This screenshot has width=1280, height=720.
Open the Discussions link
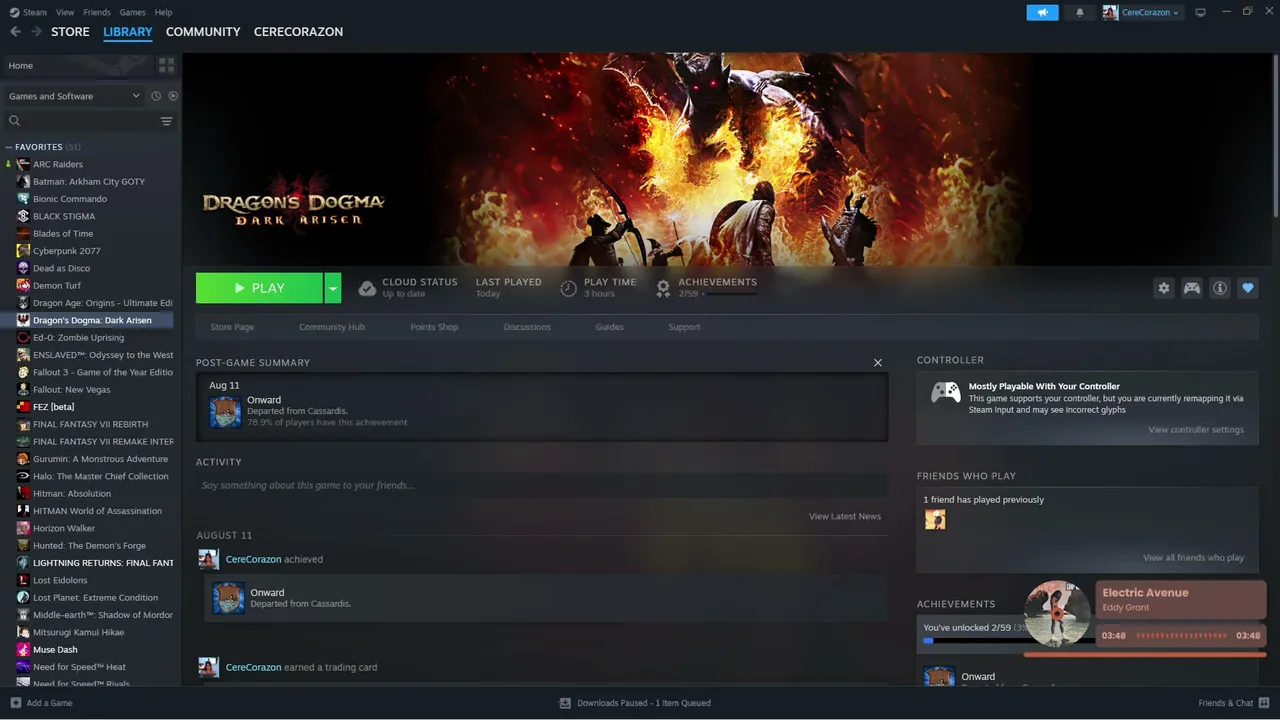[527, 327]
